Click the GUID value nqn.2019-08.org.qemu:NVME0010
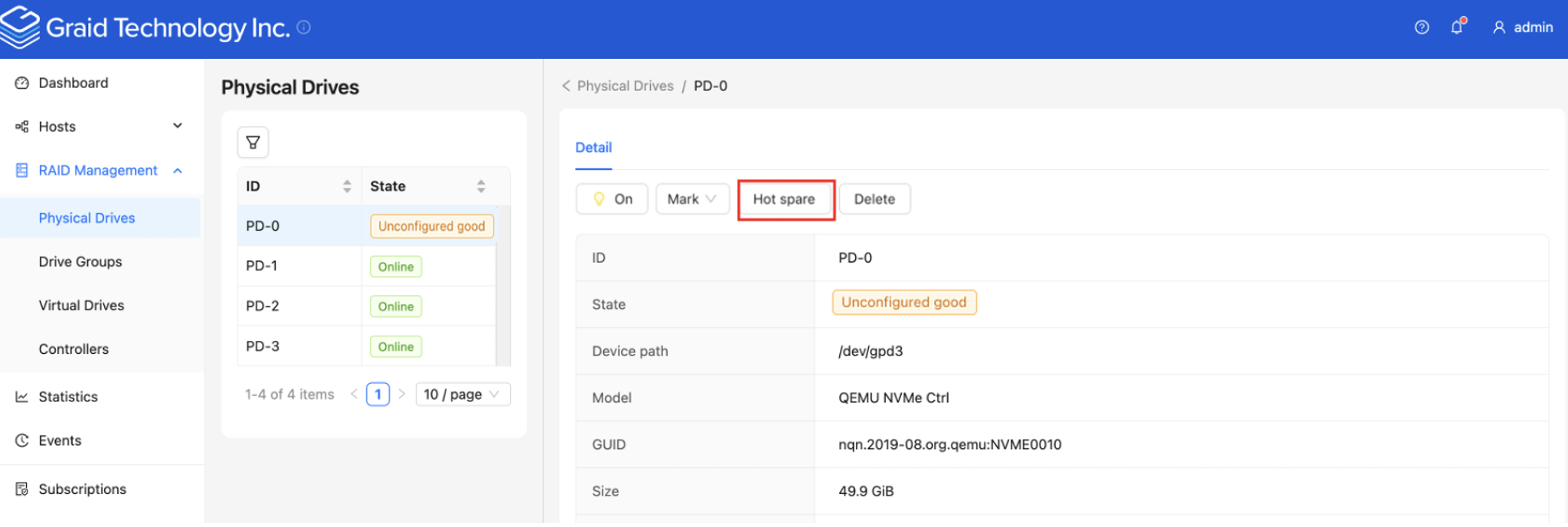 pyautogui.click(x=950, y=444)
